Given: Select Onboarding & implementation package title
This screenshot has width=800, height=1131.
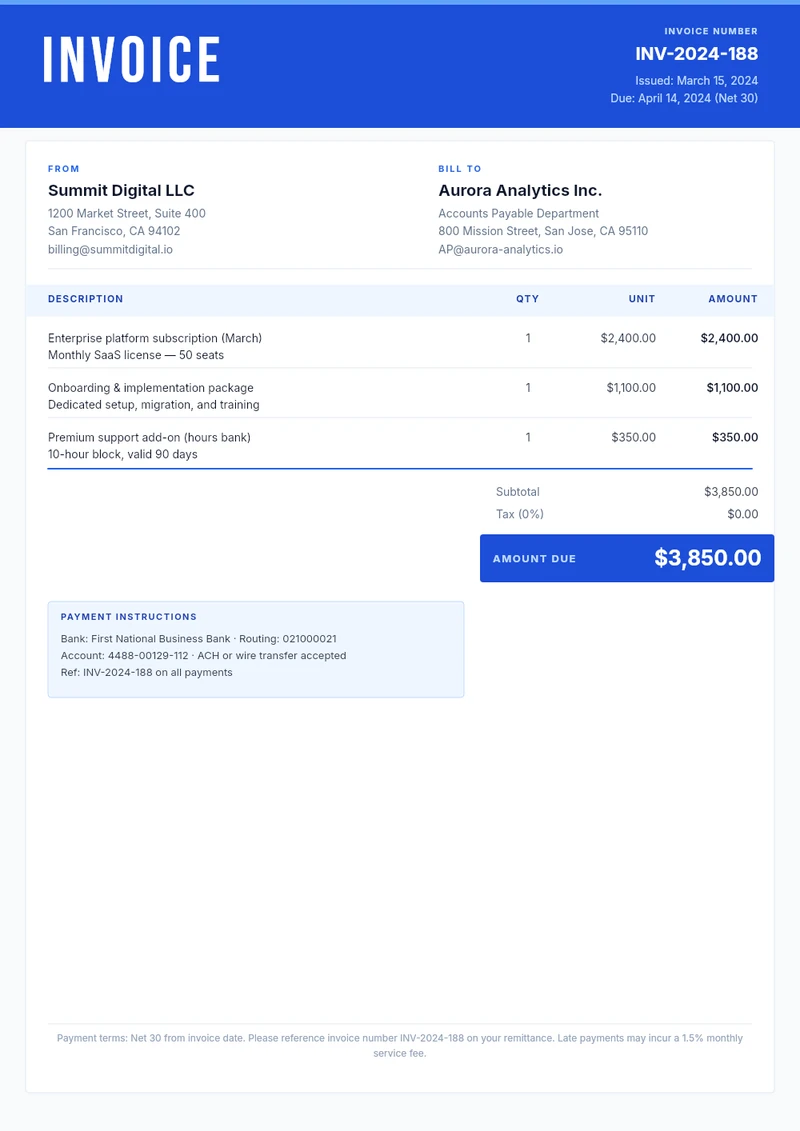Looking at the screenshot, I should tap(151, 388).
